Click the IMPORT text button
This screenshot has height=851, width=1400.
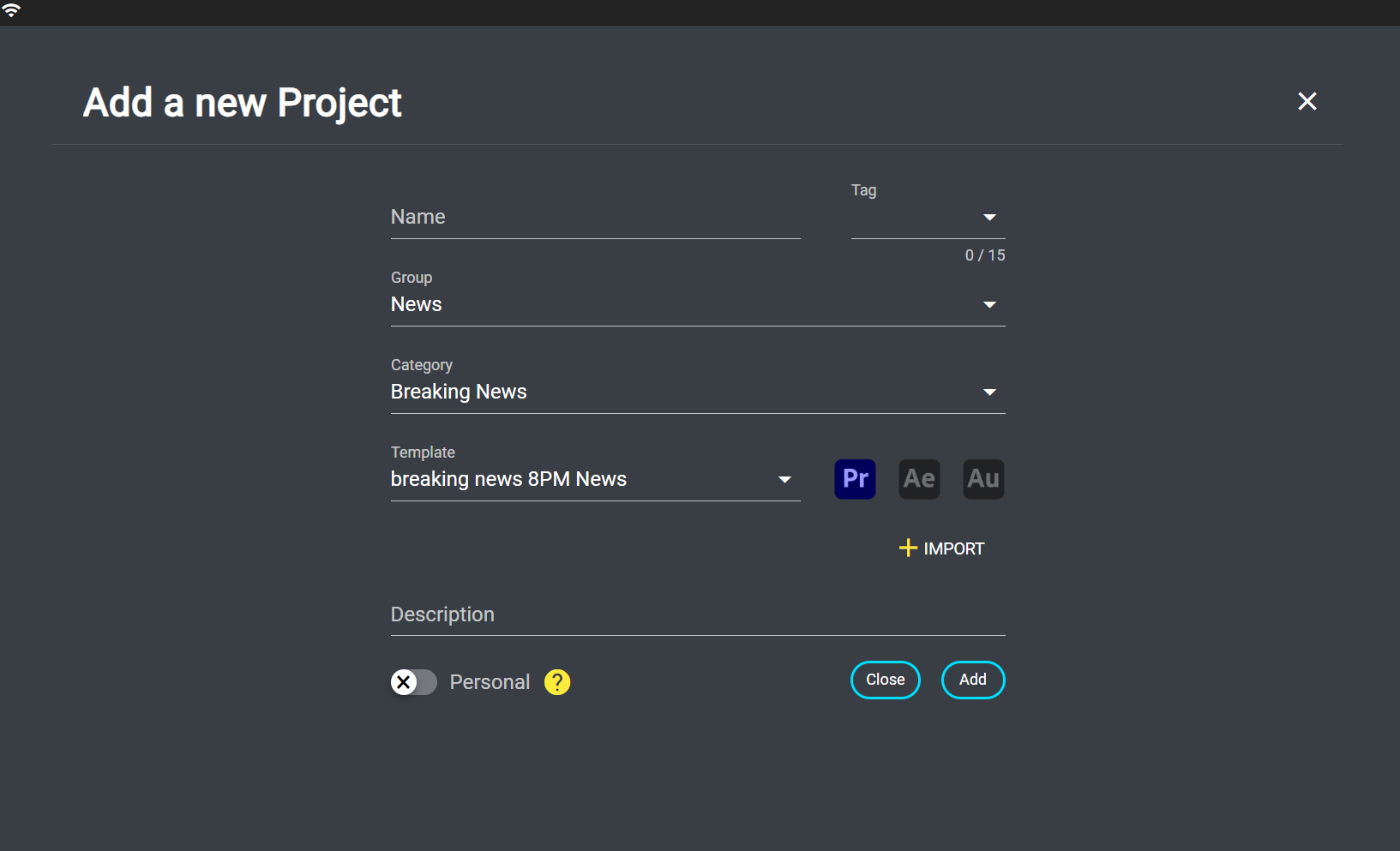tap(953, 548)
